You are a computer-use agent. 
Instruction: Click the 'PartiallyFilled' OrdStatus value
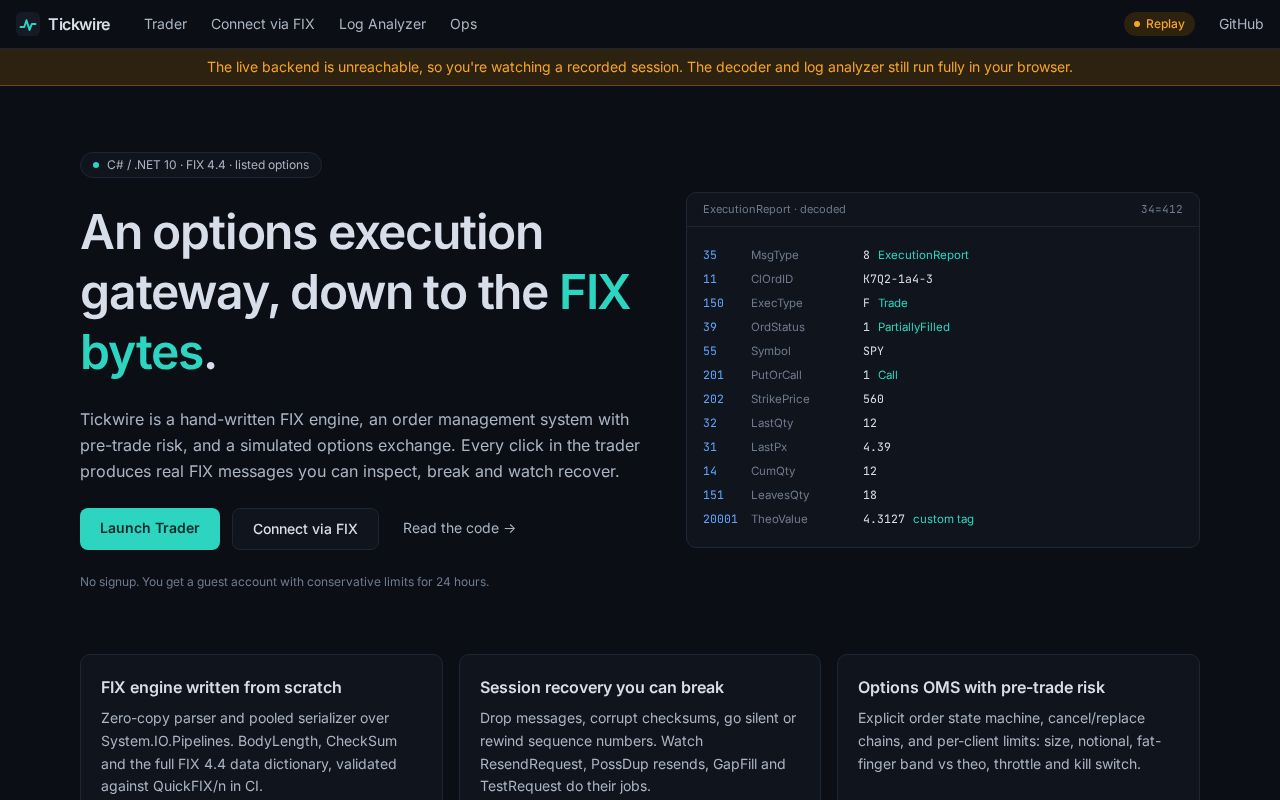pyautogui.click(x=914, y=327)
